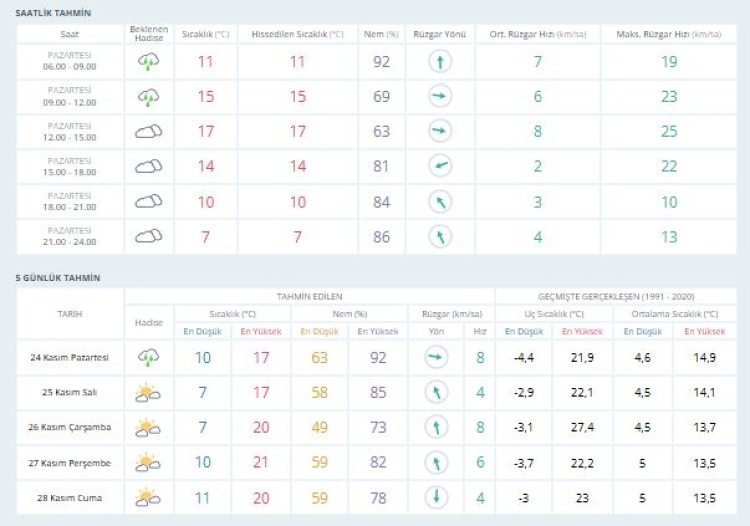Click the cloudy icon for 12.00 - 15.00
Viewport: 750px width, 526px height.
(x=148, y=131)
